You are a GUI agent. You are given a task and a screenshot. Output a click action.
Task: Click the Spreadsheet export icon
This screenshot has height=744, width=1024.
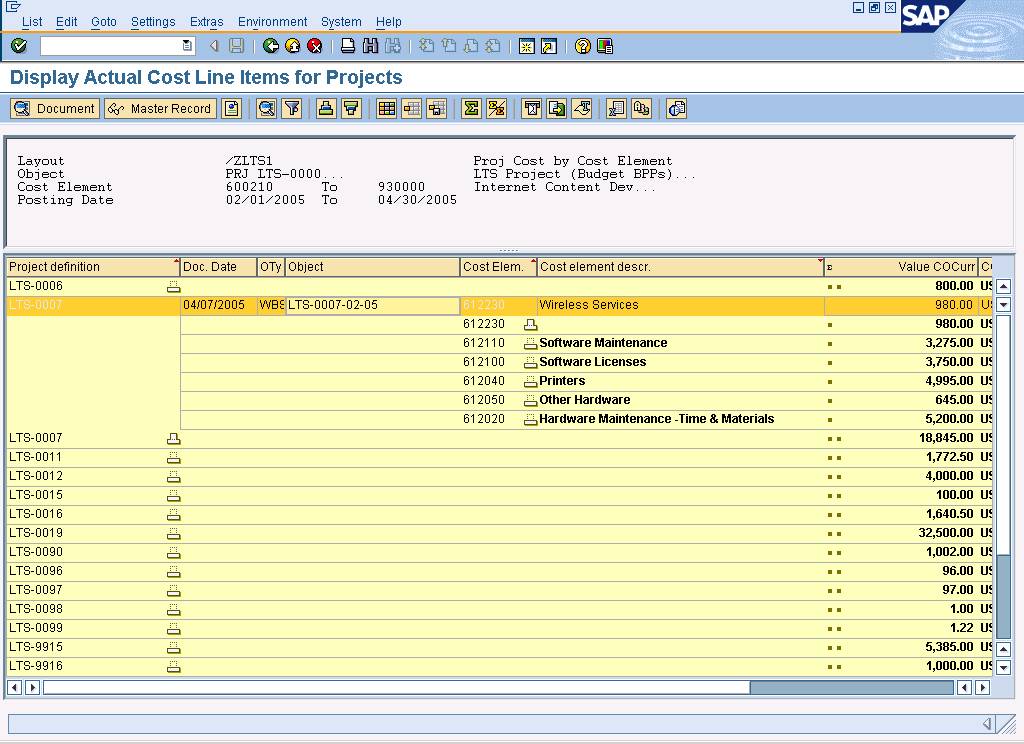(616, 108)
